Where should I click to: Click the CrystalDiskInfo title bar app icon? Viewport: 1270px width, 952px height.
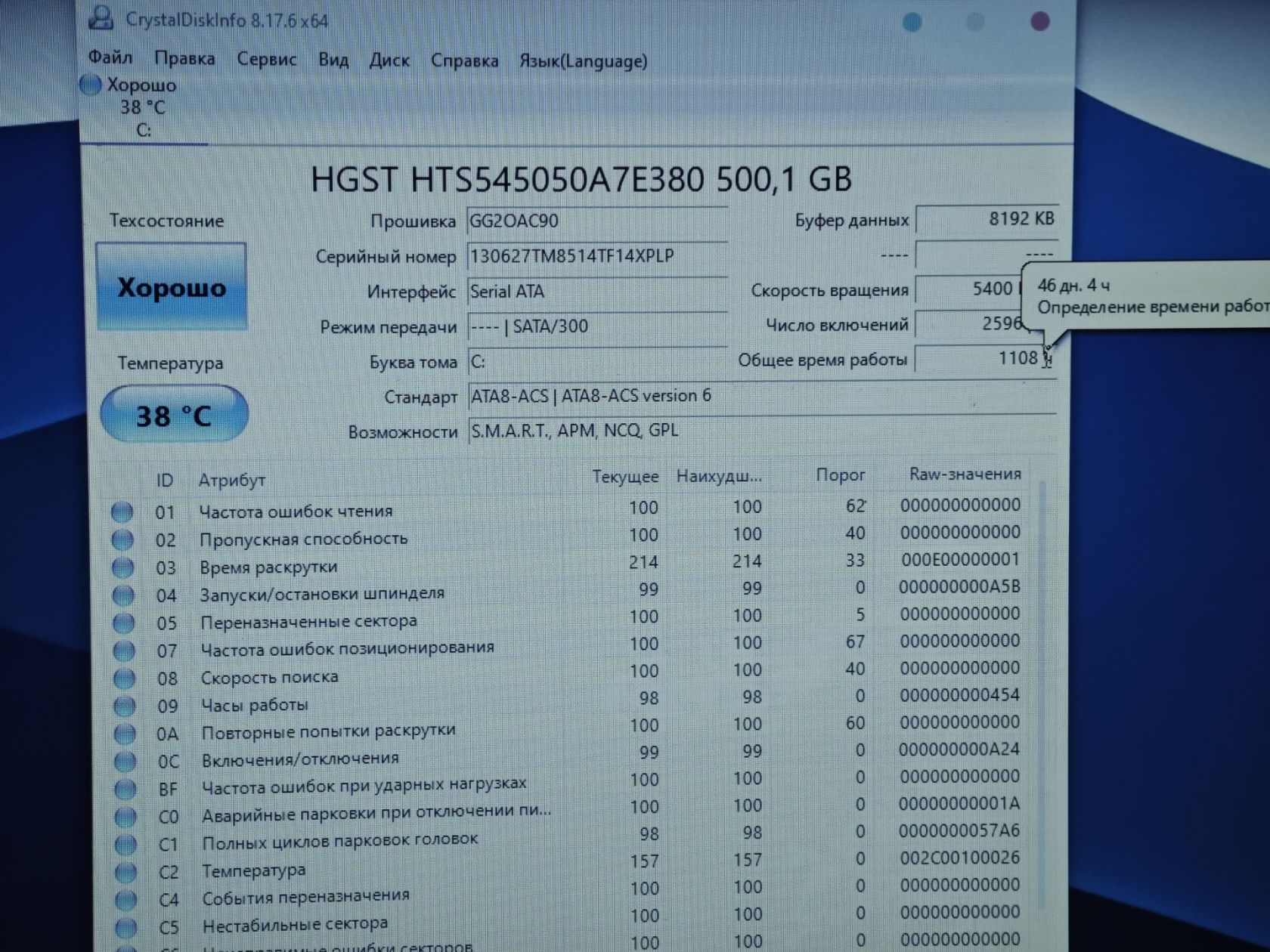click(101, 18)
